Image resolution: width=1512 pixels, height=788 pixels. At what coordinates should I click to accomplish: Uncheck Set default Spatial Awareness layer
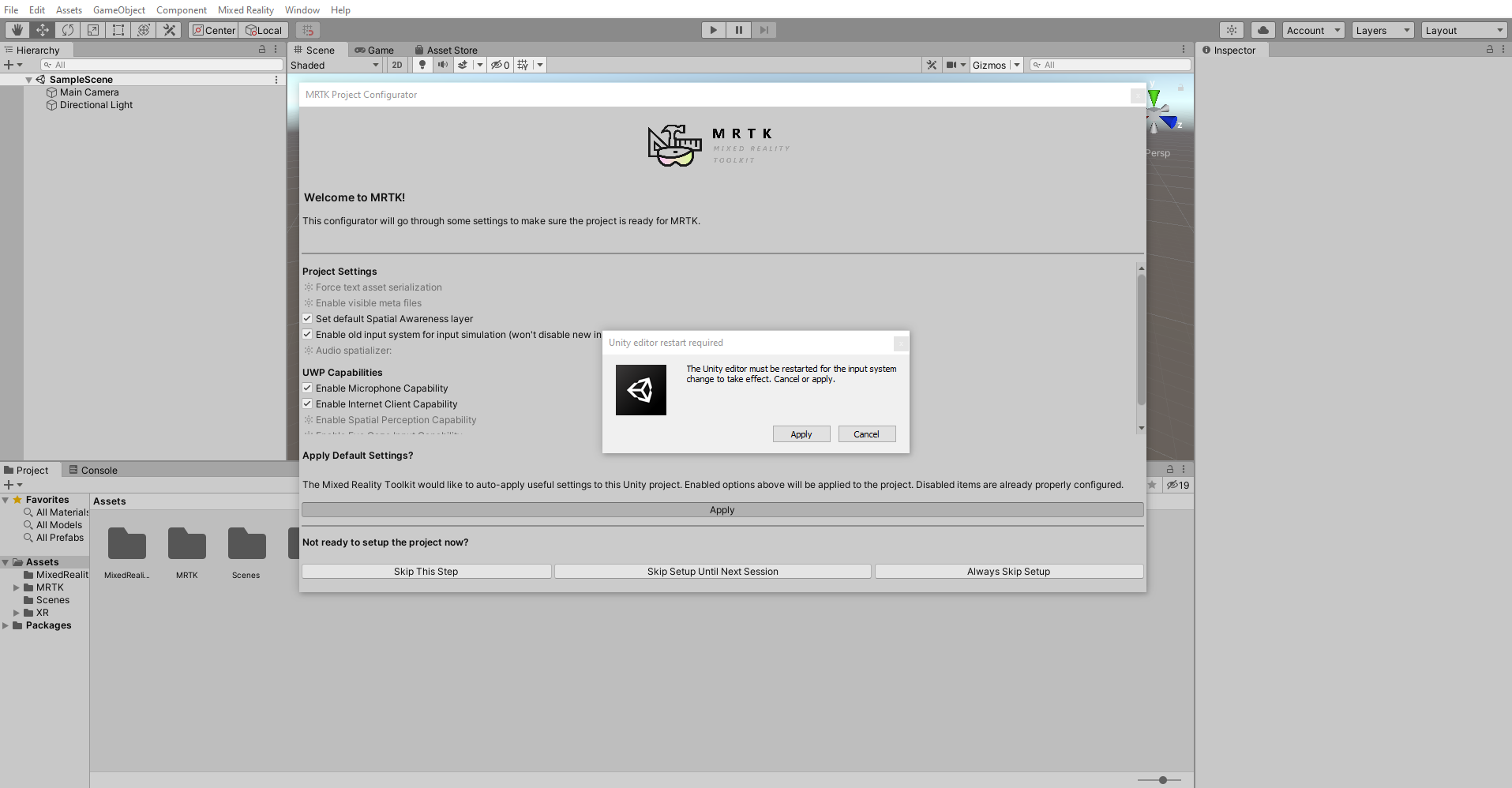click(307, 318)
